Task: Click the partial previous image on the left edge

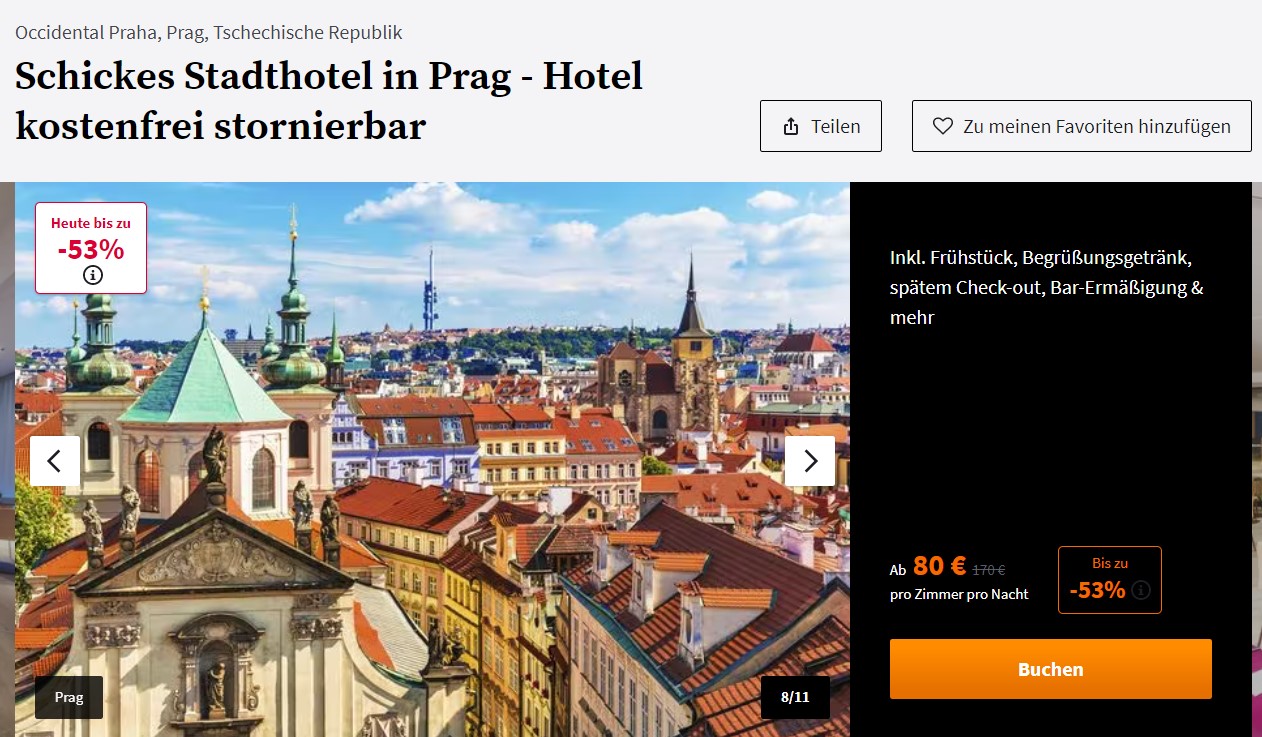Action: tap(7, 459)
